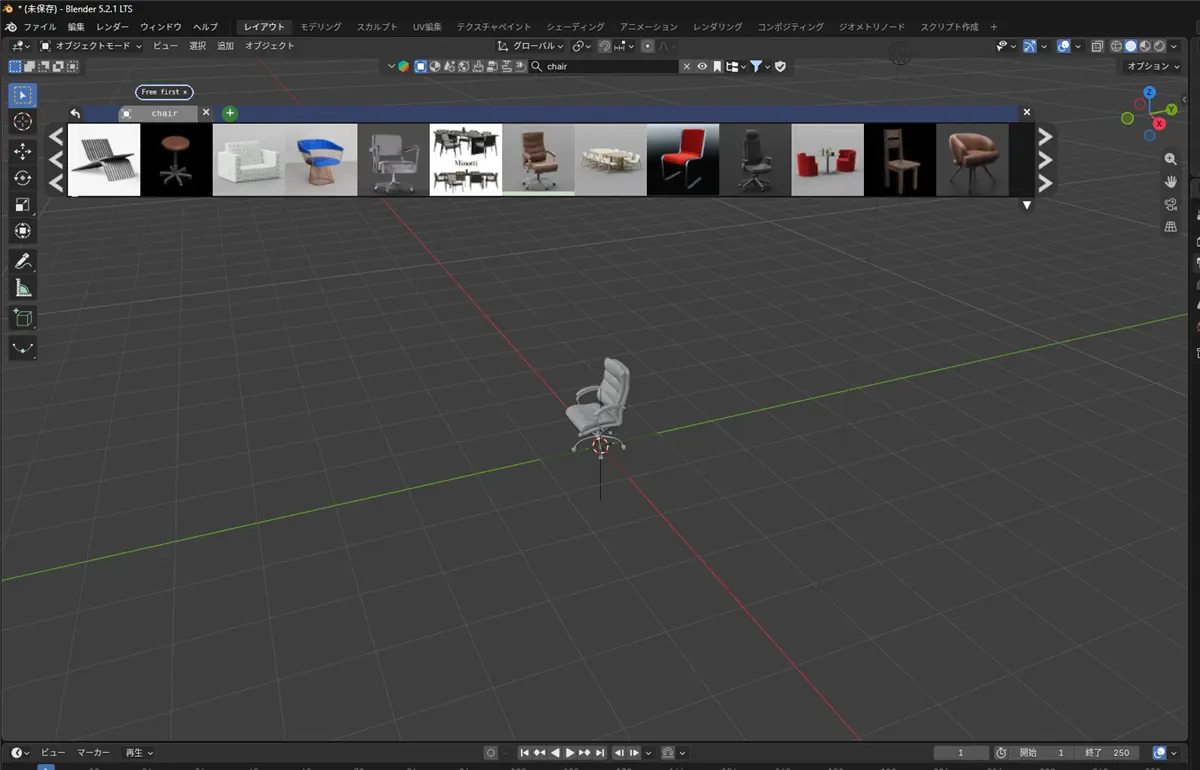Switch to Shading workspace tab
This screenshot has height=770, width=1200.
(575, 27)
